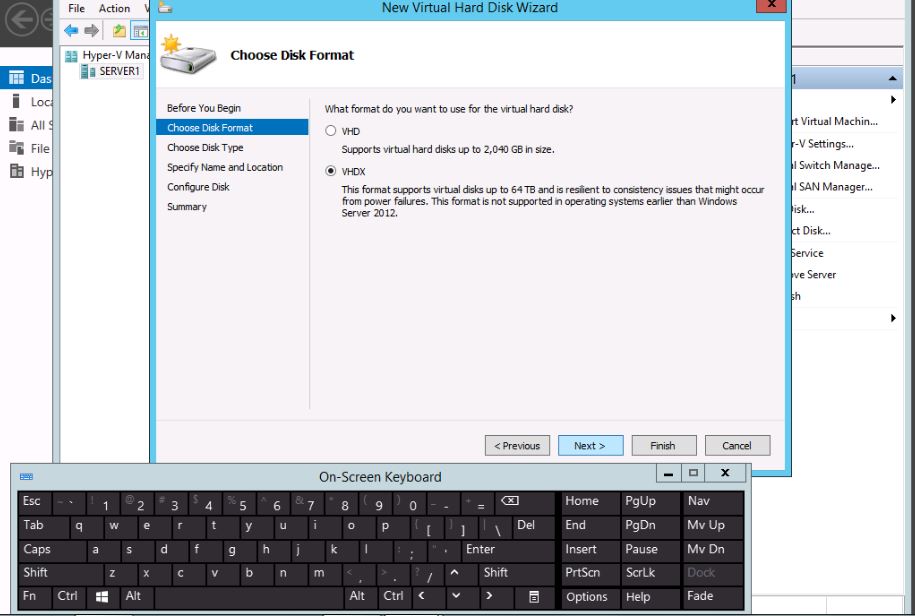Click the Up one level folder icon
The image size is (915, 616).
[120, 31]
